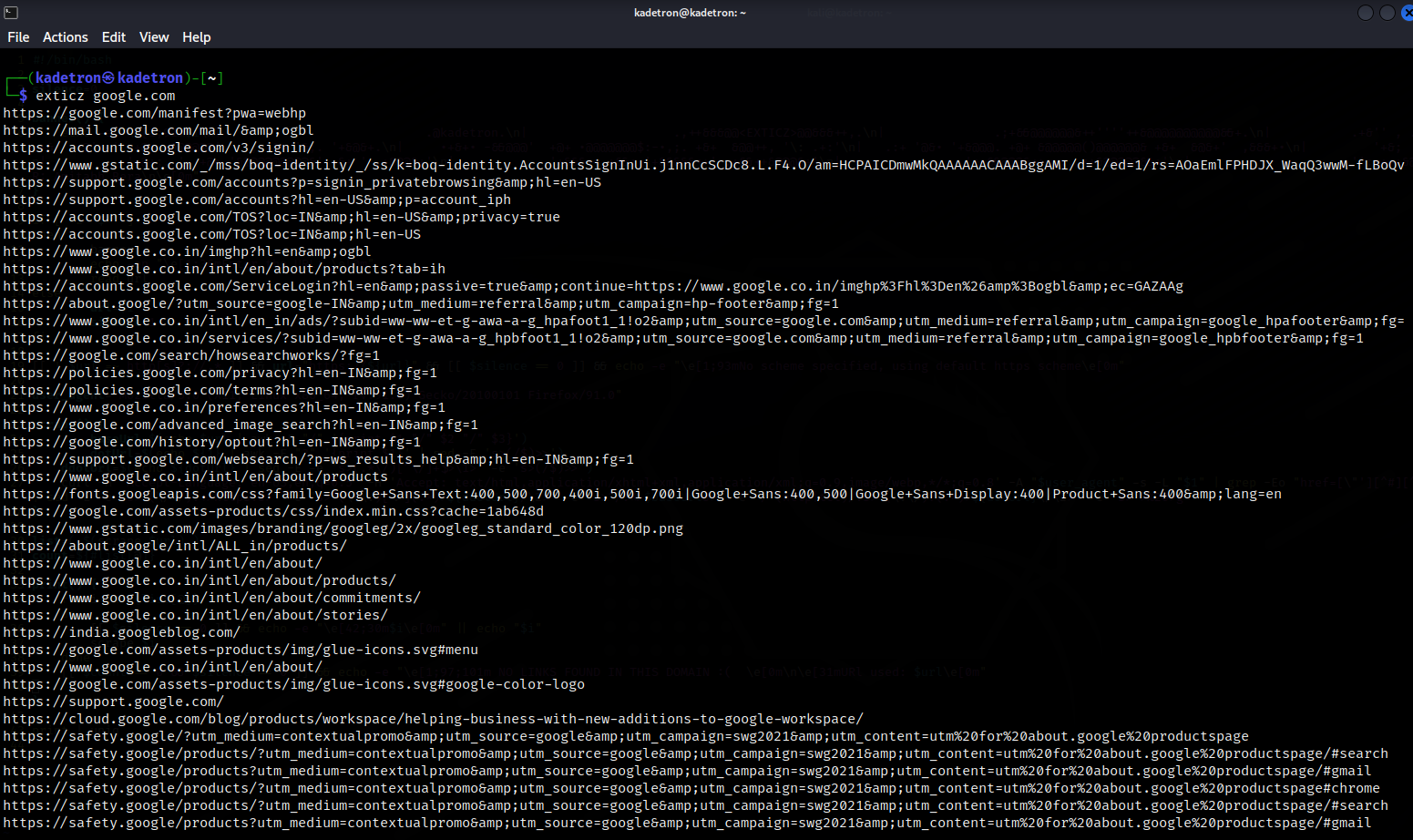Select the mail.google.com/mail/ URL line

[x=159, y=130]
